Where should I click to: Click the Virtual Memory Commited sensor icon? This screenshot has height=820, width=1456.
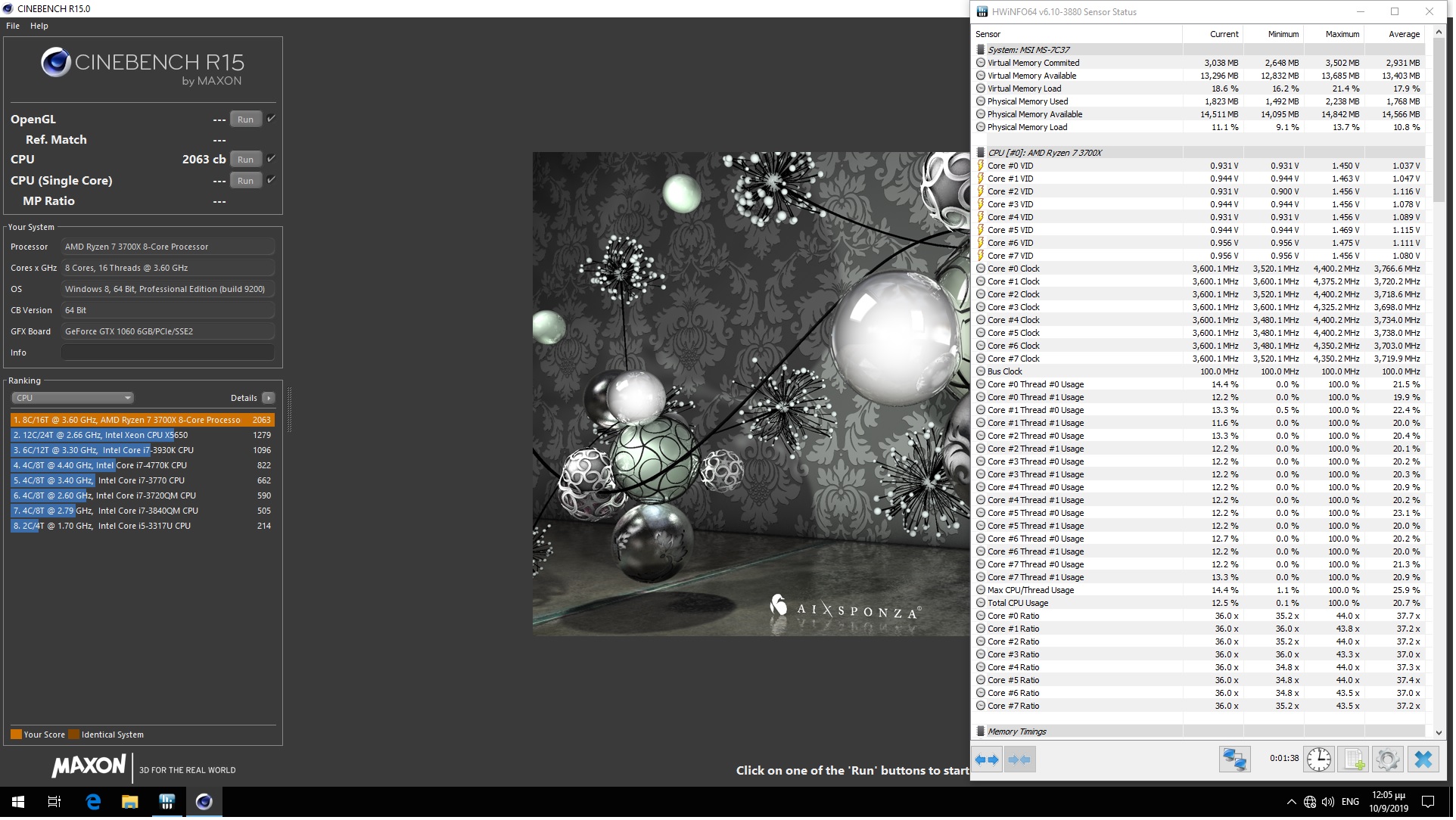tap(982, 63)
